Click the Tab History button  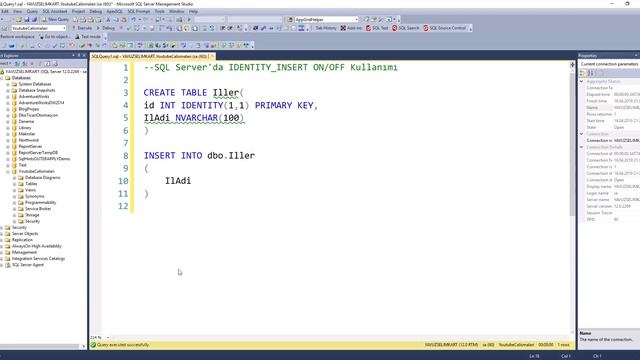click(326, 28)
